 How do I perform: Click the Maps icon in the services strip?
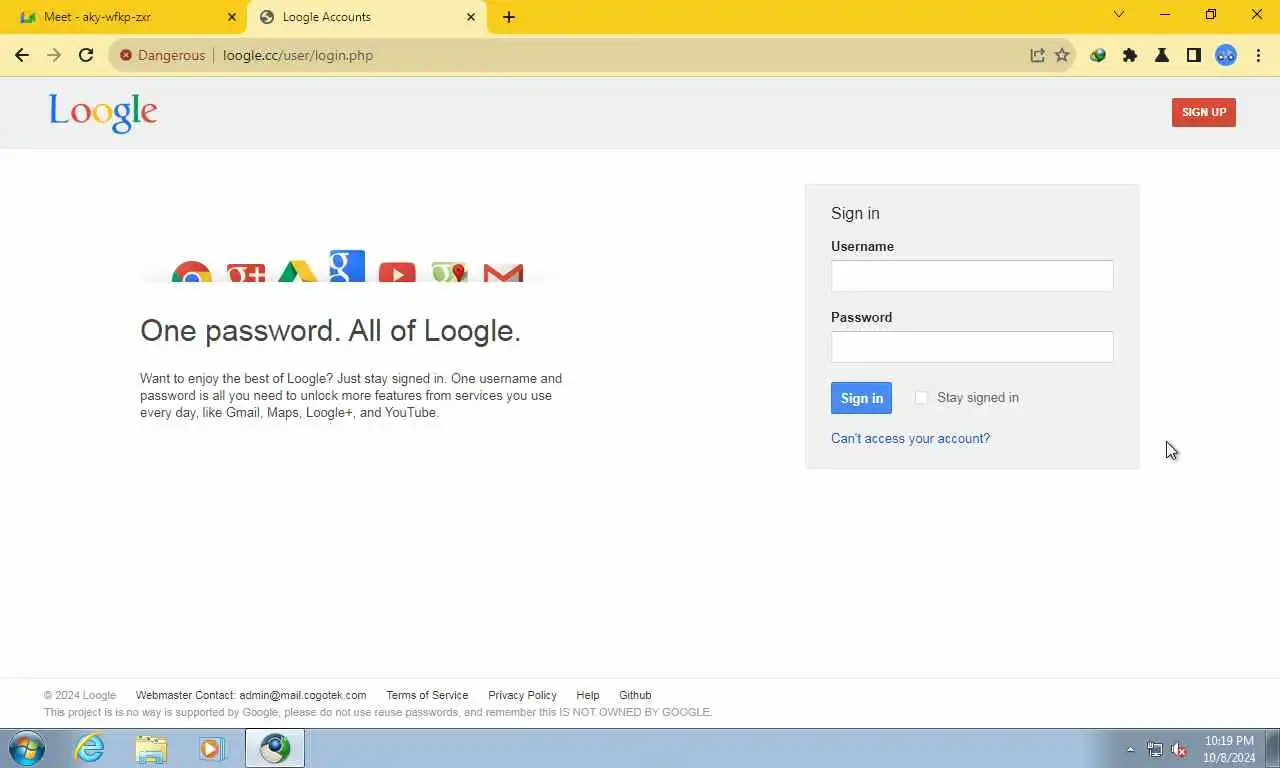coord(449,272)
